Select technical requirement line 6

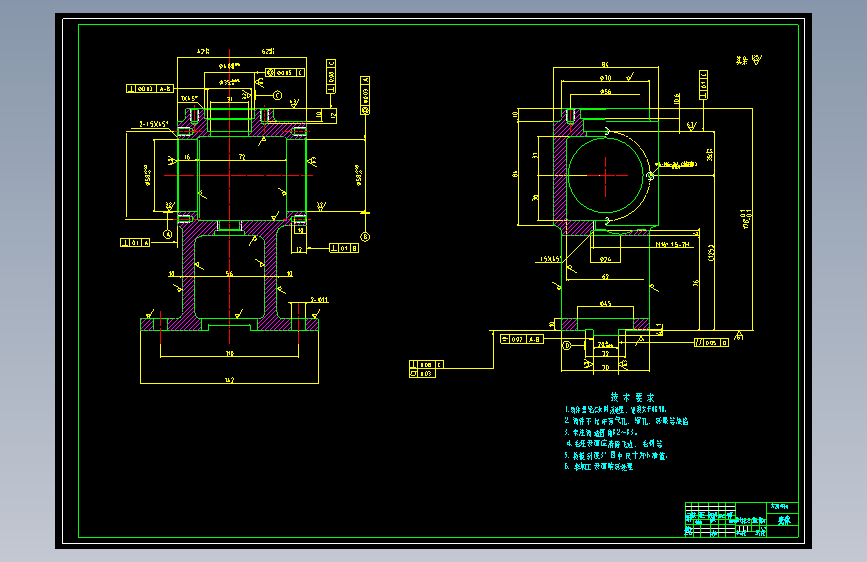[x=599, y=466]
